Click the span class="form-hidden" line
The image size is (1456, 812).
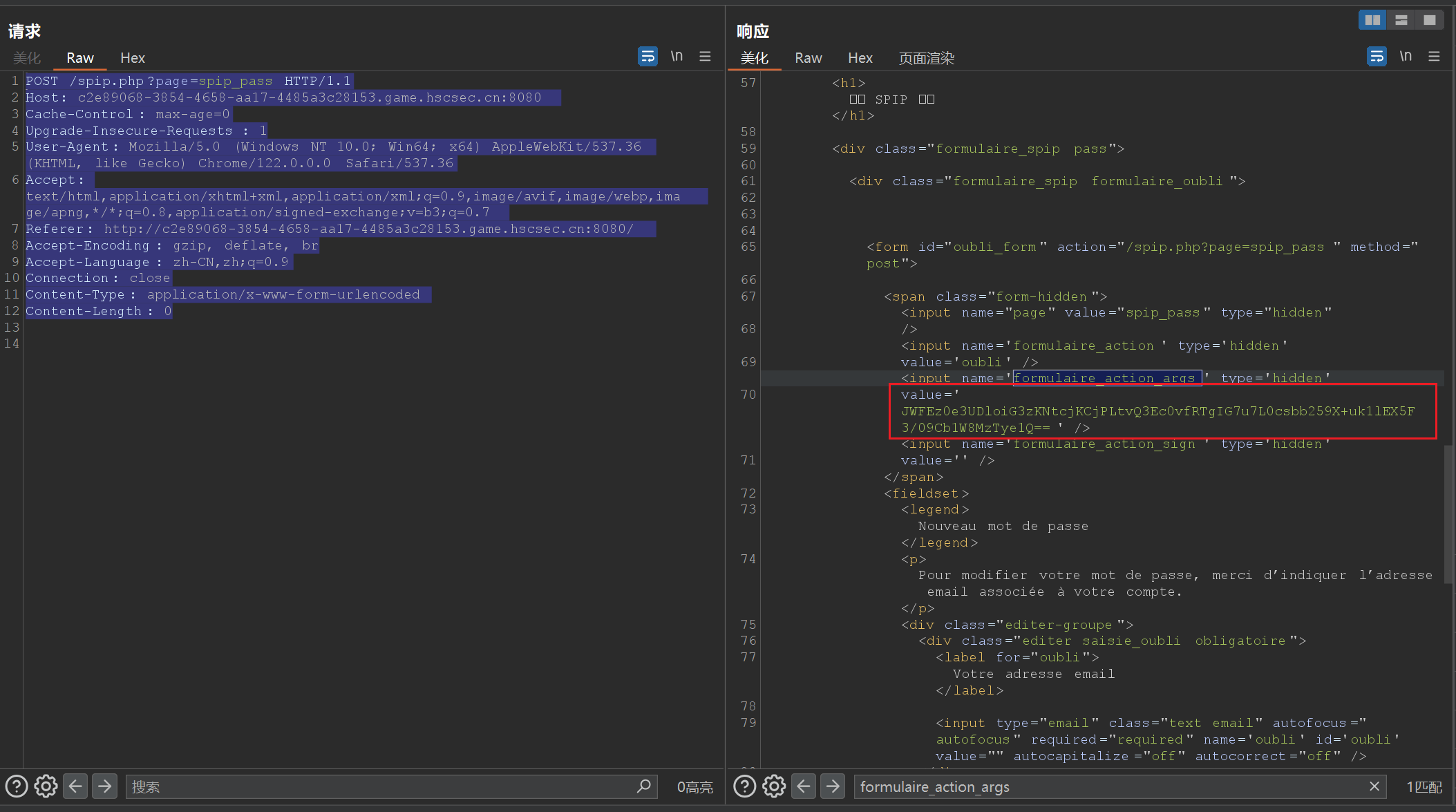click(995, 296)
